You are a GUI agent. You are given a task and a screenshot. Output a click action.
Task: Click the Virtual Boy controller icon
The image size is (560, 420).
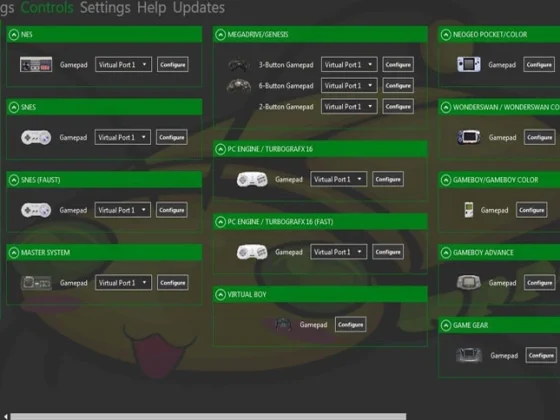[x=283, y=324]
